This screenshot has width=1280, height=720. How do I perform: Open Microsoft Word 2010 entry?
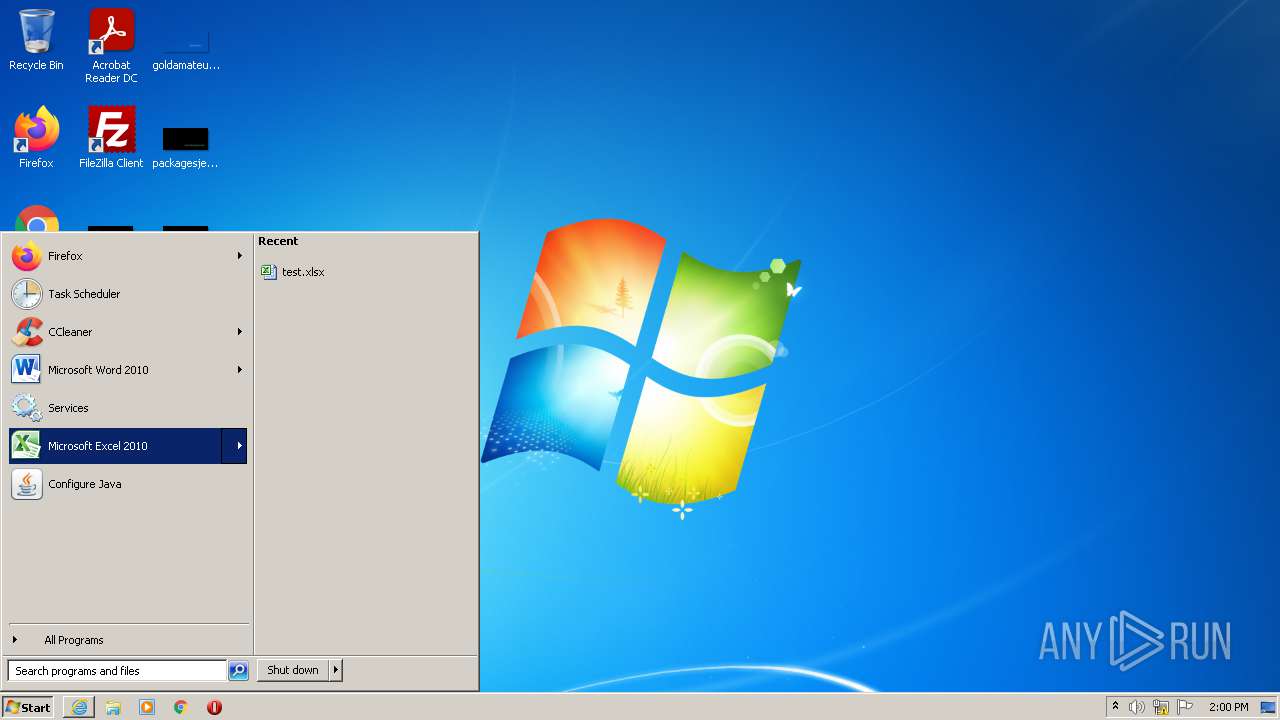(128, 370)
